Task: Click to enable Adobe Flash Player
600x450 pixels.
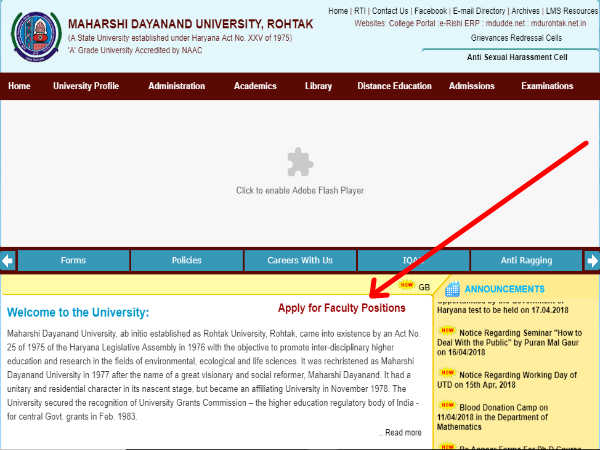Action: 300,190
